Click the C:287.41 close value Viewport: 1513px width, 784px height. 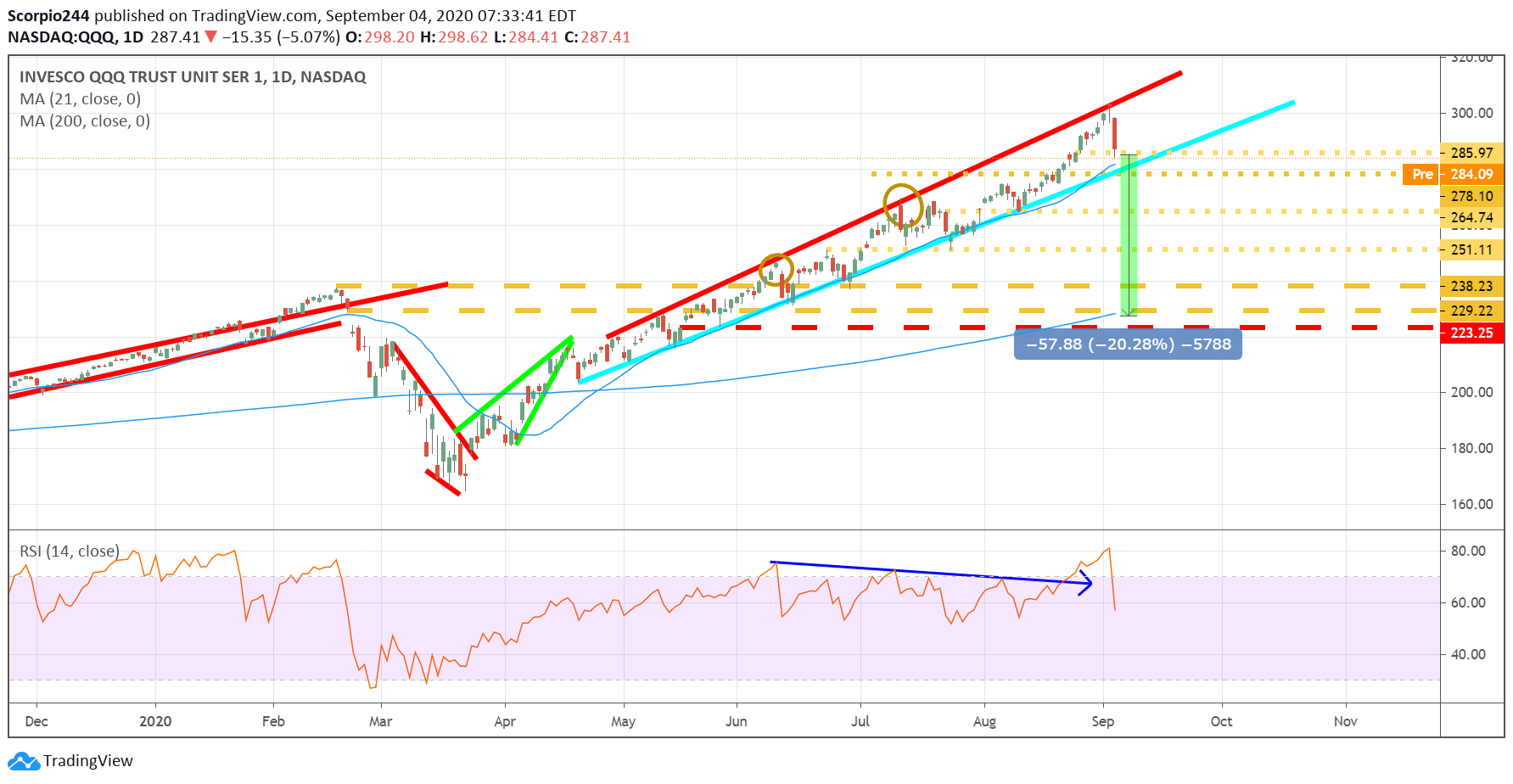[597, 37]
